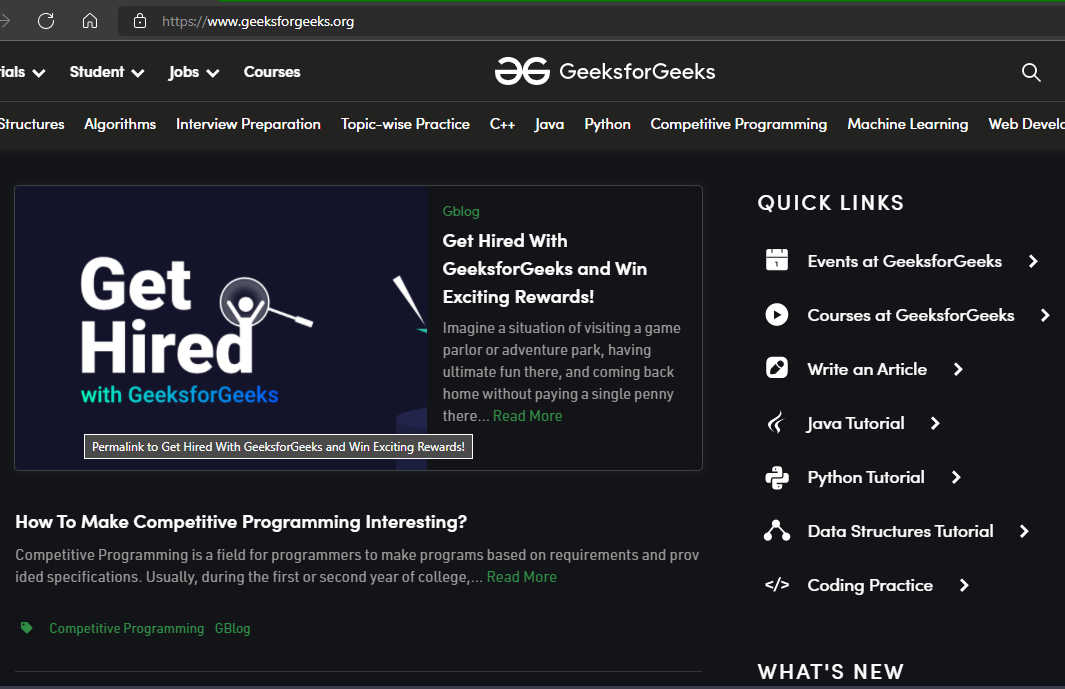Select Algorithms in the topic bar
1065x689 pixels.
[120, 124]
